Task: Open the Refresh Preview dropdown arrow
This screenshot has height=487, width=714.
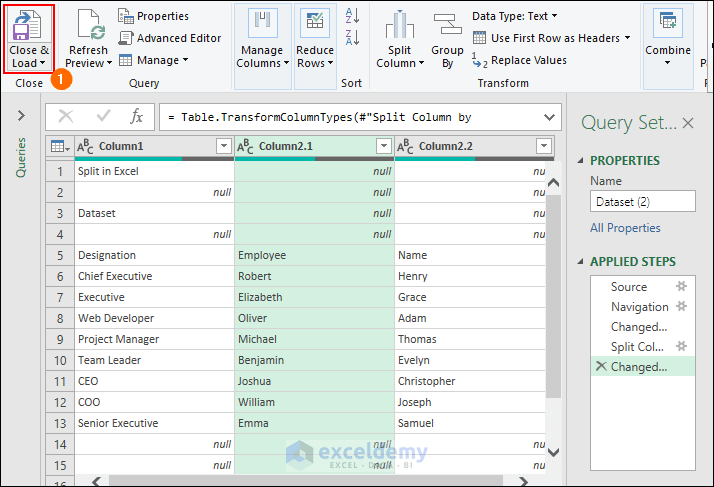Action: [109, 63]
